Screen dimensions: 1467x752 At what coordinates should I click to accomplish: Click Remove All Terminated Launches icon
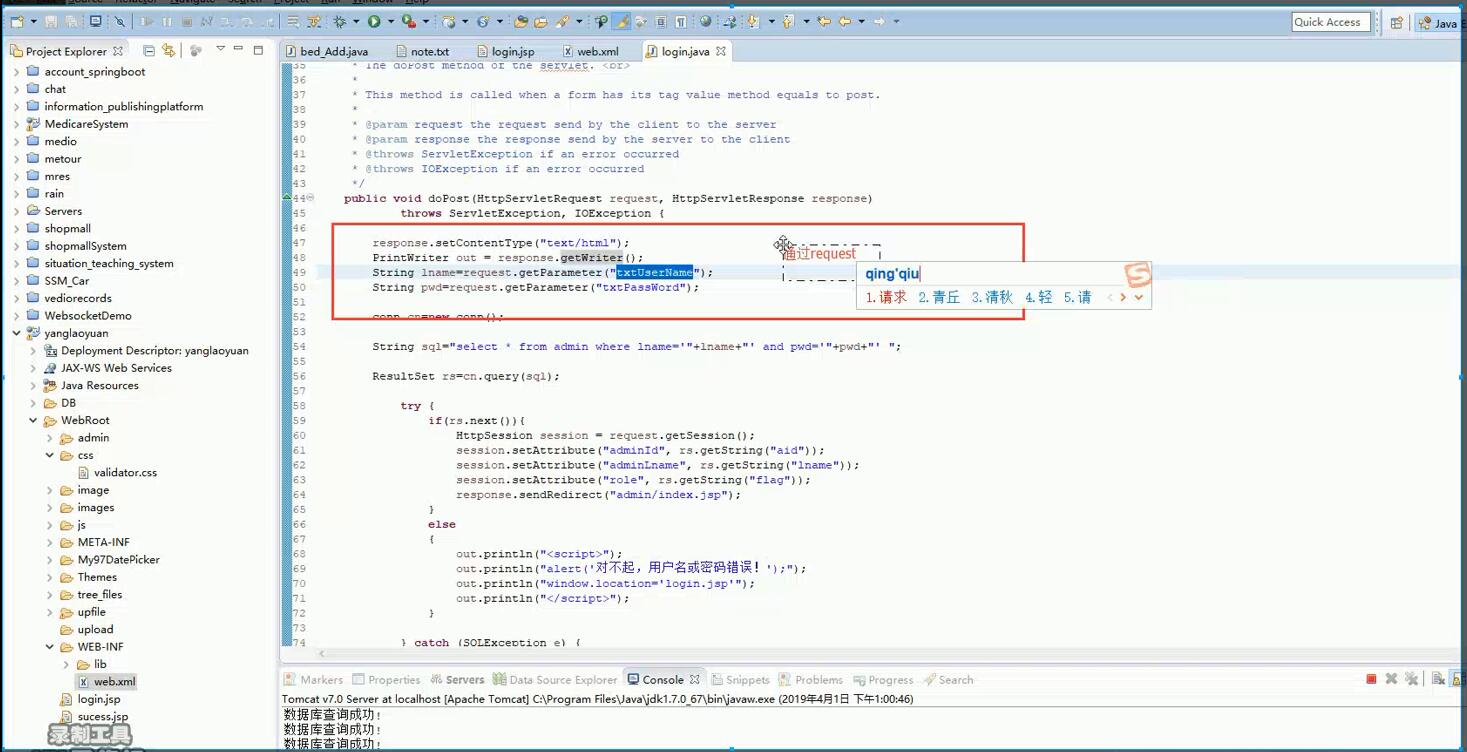click(1411, 679)
